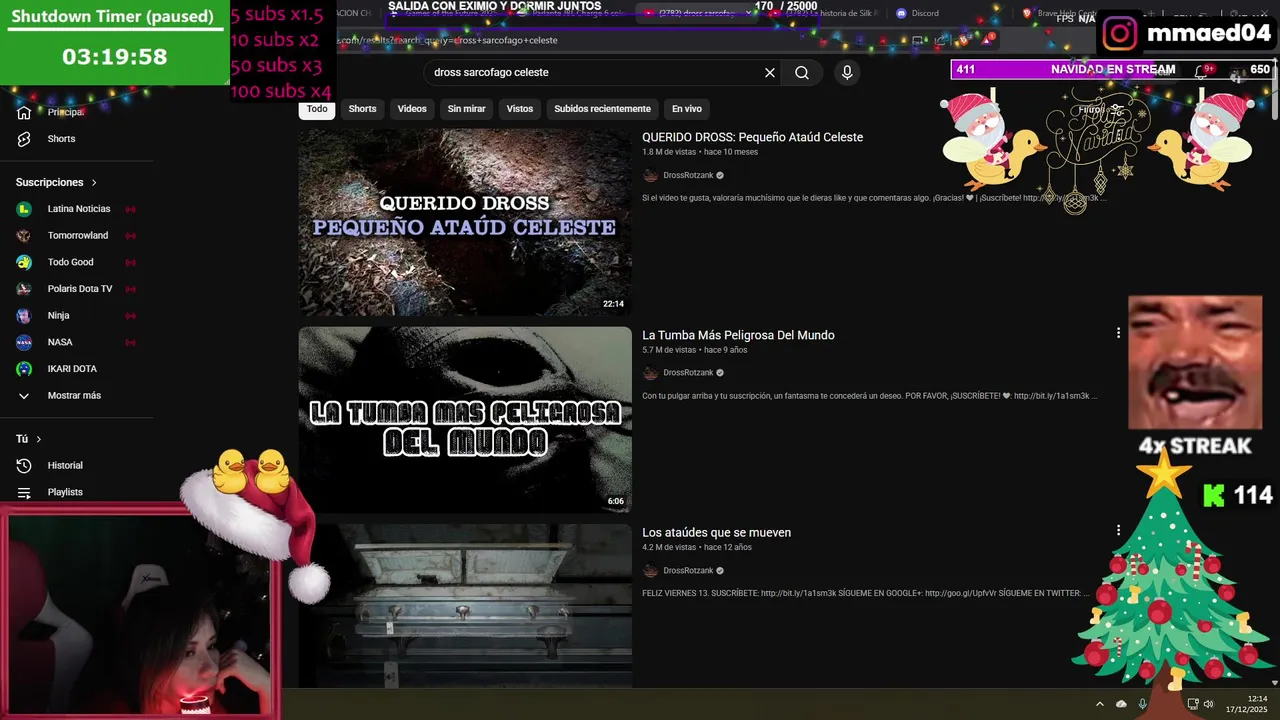The image size is (1280, 720).
Task: Open DrossRotzank channel name under La Tumba Más Peligrosa
Action: pyautogui.click(x=688, y=373)
